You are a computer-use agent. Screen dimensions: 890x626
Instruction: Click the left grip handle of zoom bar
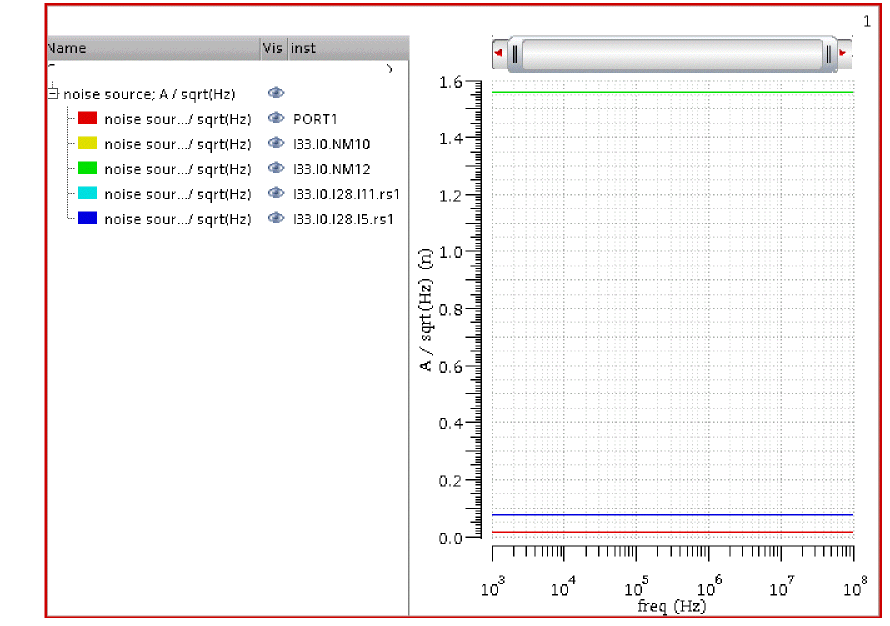[514, 54]
